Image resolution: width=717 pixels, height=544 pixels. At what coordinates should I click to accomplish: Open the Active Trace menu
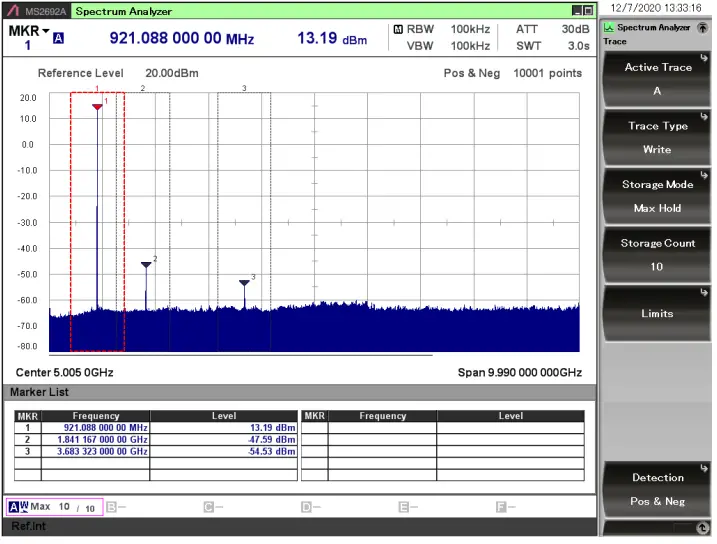point(657,79)
